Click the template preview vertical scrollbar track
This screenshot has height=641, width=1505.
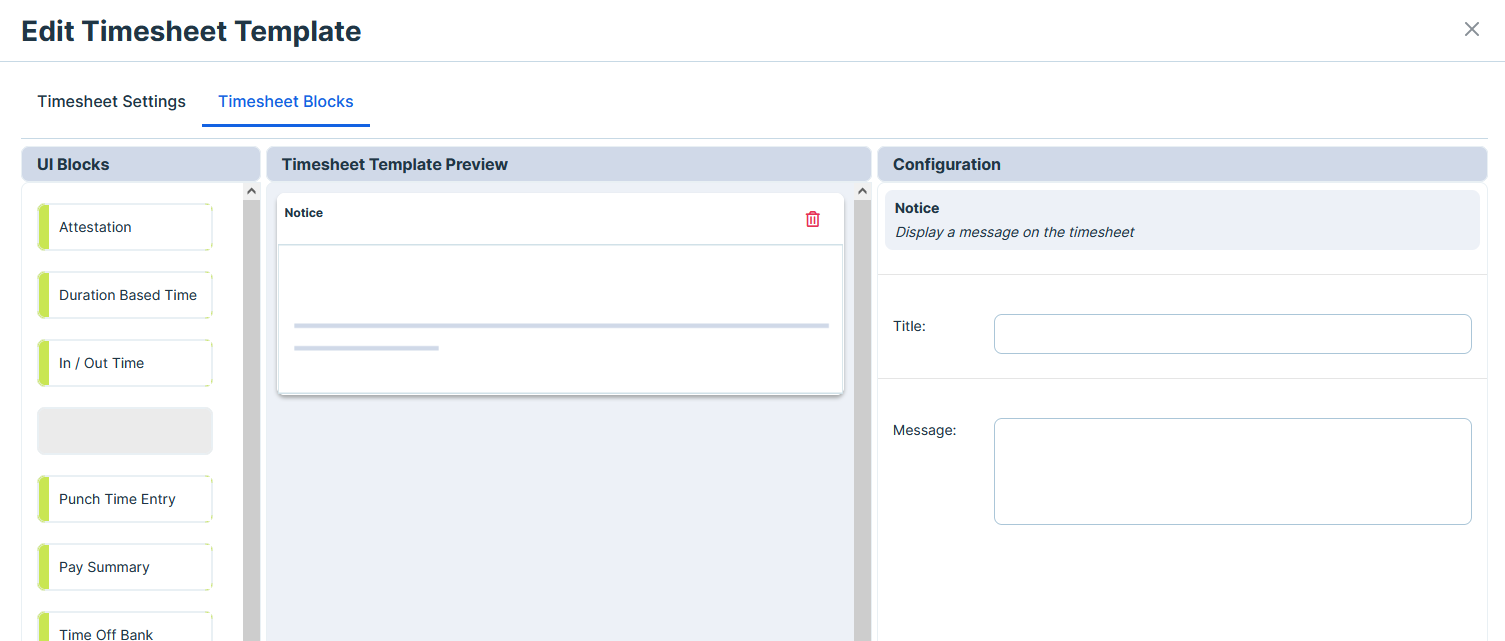click(x=862, y=420)
